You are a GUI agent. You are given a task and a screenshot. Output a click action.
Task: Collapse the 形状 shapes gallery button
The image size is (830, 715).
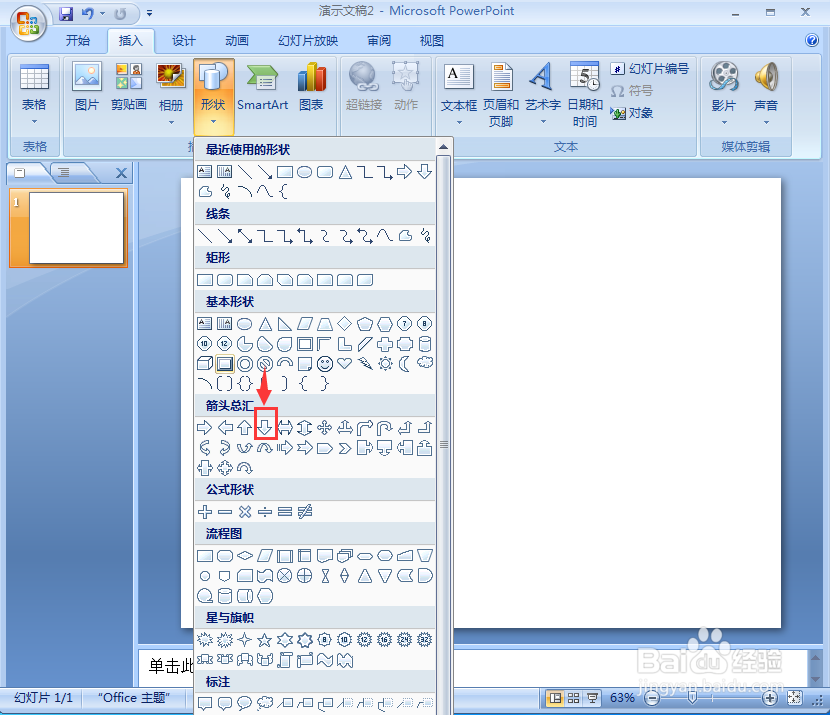click(x=213, y=95)
